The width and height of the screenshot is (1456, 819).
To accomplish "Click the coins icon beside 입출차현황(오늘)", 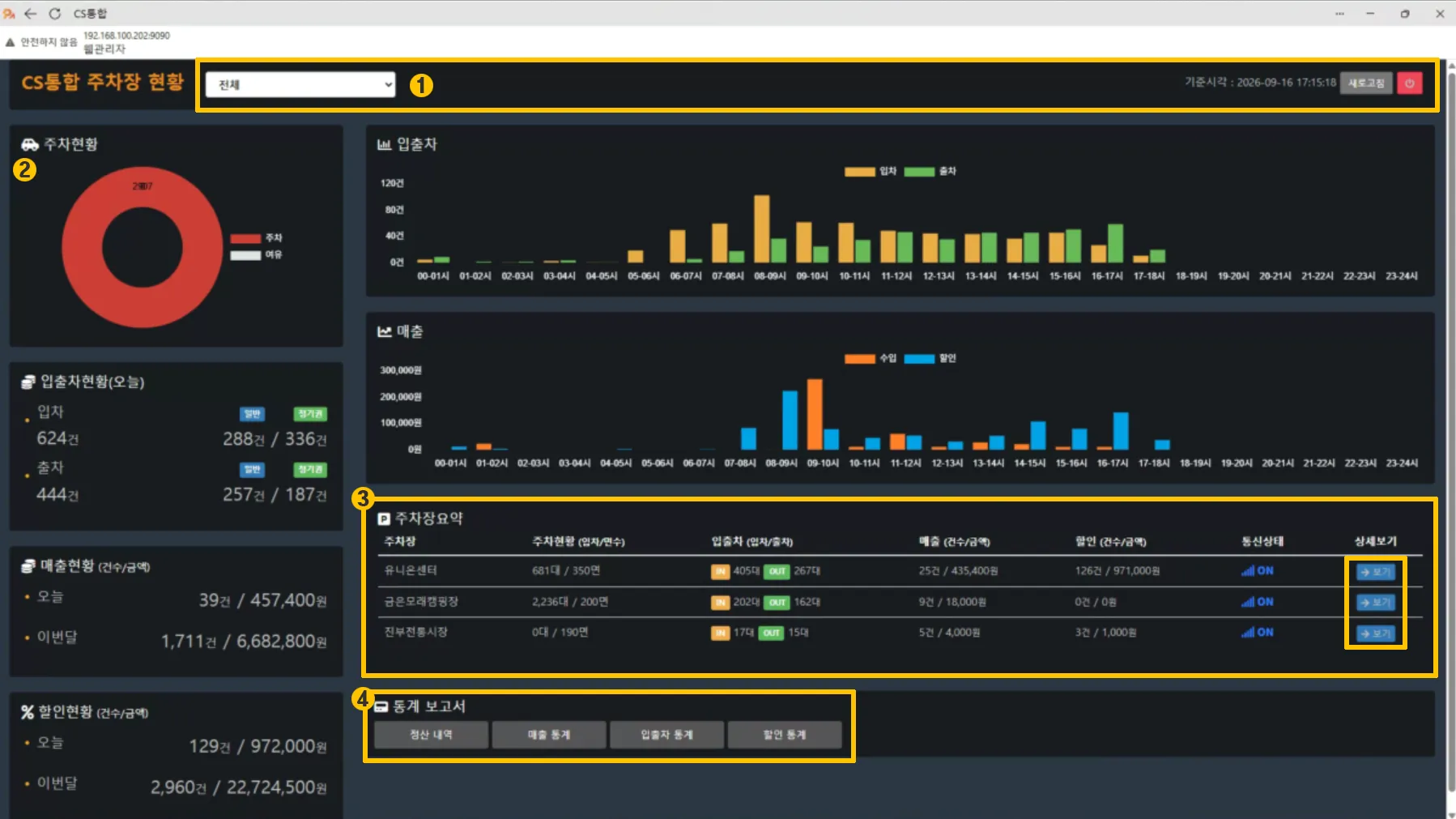I will [x=28, y=382].
